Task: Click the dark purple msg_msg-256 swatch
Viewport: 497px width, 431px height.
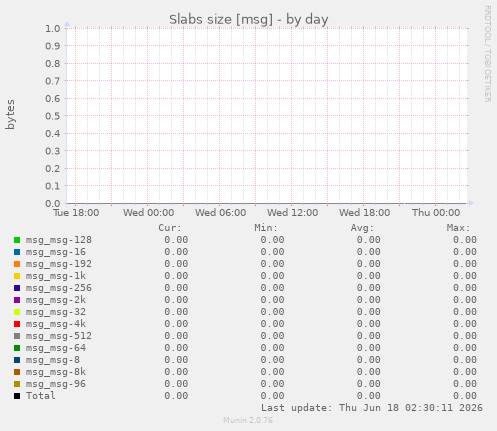Action: 17,288
